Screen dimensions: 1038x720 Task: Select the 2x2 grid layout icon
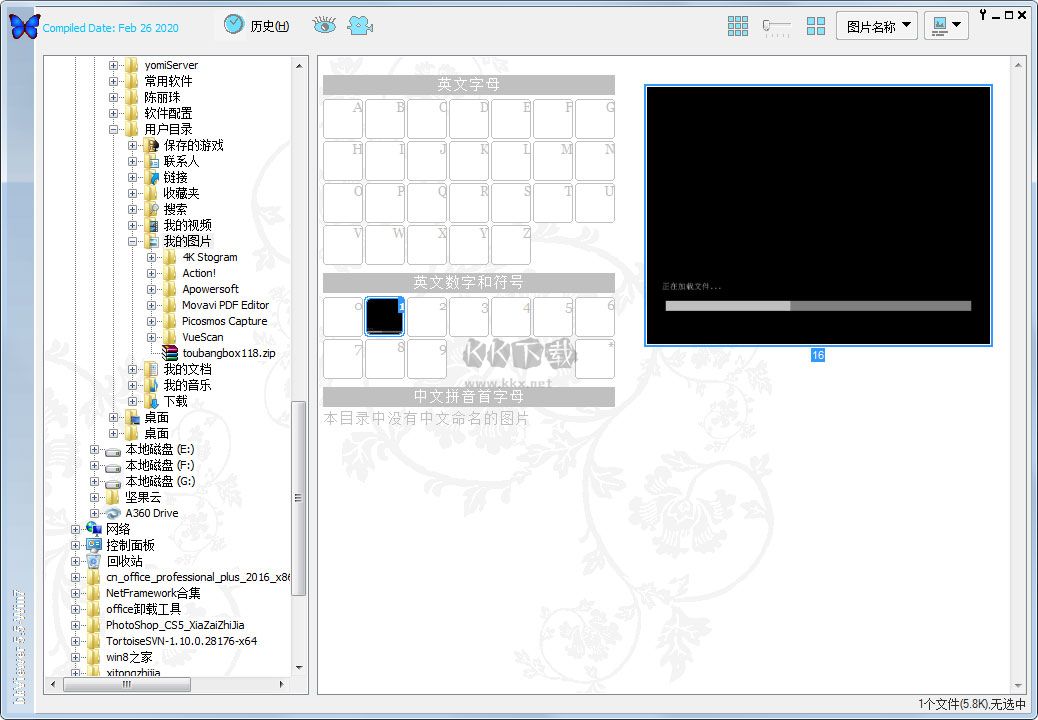(x=816, y=26)
